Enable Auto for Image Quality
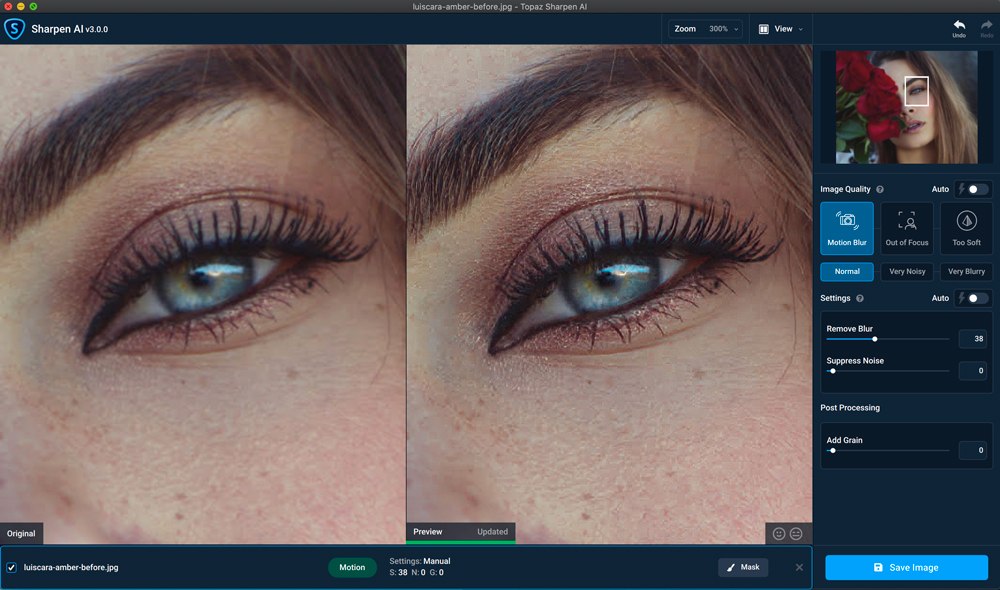Viewport: 1000px width, 590px height. pyautogui.click(x=971, y=188)
